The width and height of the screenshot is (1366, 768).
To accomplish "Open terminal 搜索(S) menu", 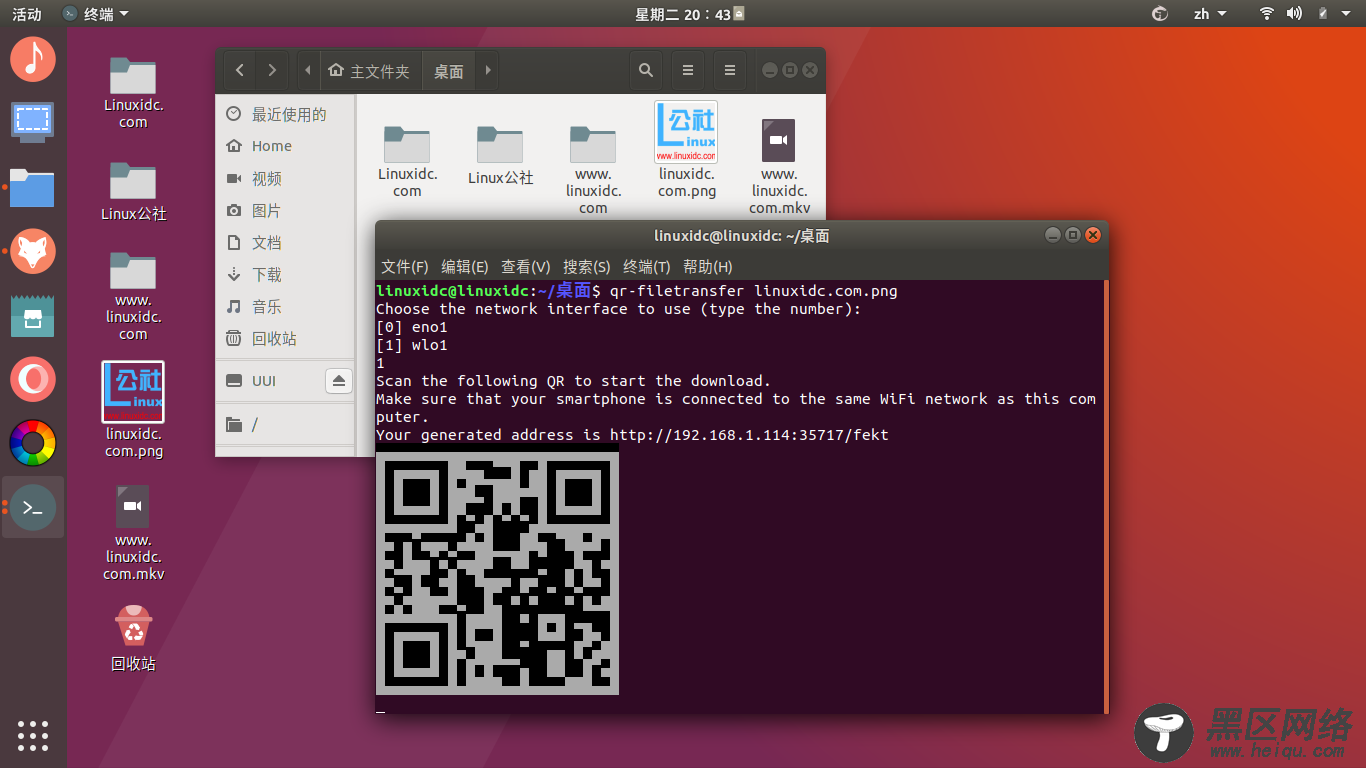I will click(x=587, y=267).
